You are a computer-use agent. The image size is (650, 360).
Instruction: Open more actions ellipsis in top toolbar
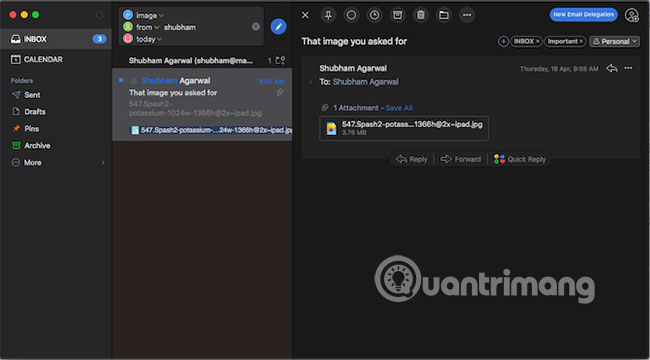tap(467, 15)
